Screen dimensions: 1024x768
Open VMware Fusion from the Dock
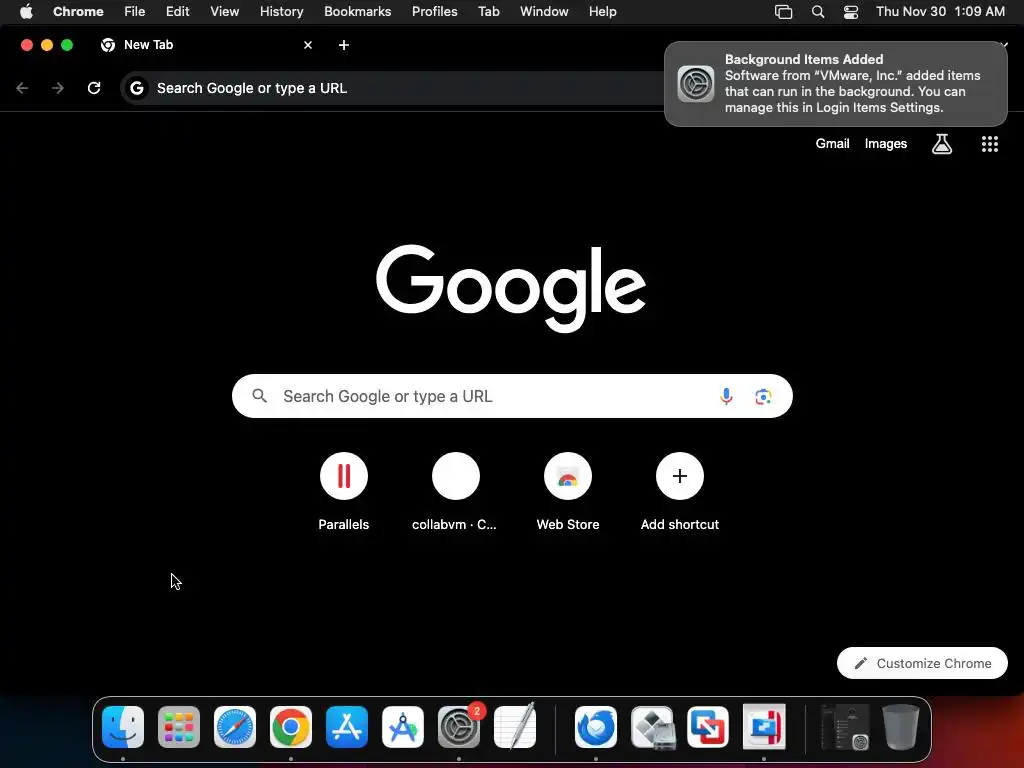(708, 727)
